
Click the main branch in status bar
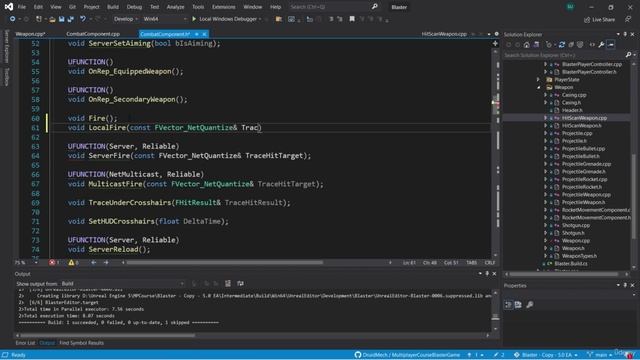[600, 355]
